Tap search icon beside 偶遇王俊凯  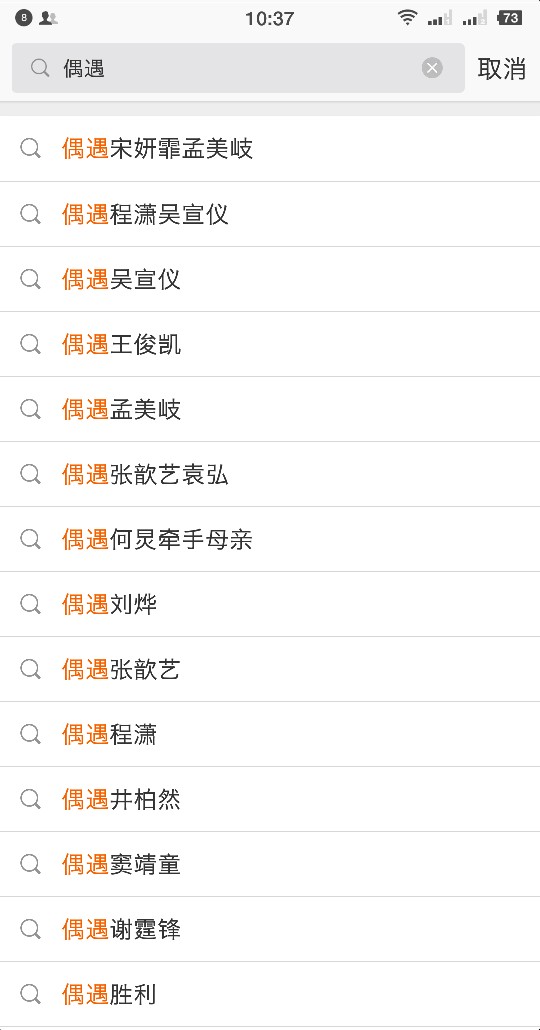[30, 344]
